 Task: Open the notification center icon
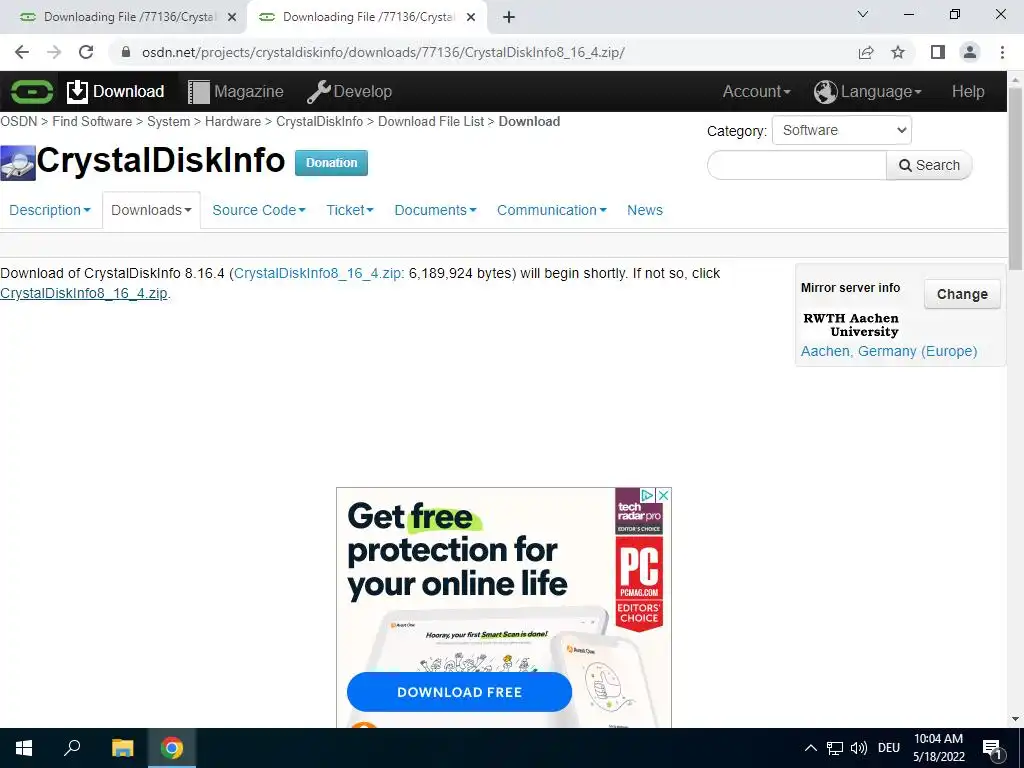point(993,748)
